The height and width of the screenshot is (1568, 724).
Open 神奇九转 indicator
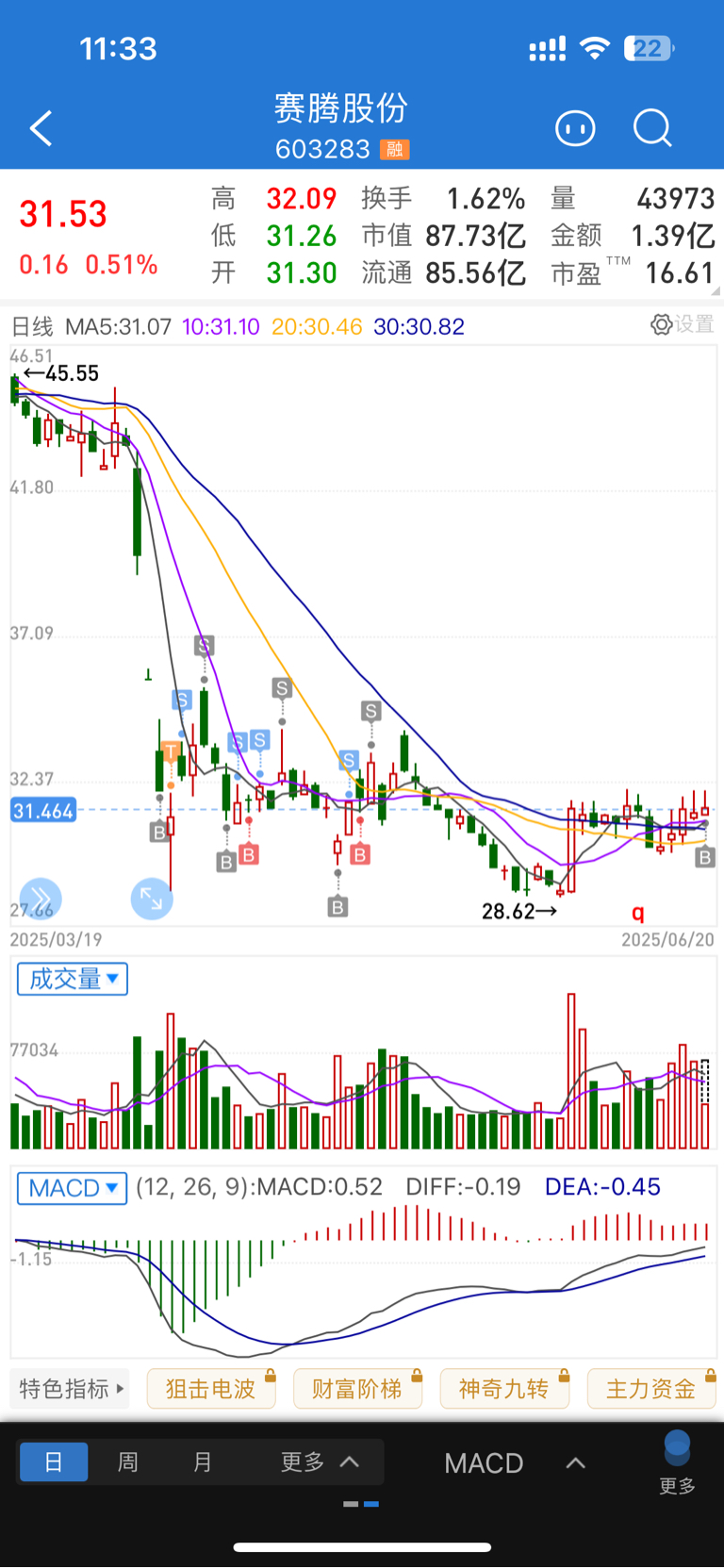[x=504, y=1389]
